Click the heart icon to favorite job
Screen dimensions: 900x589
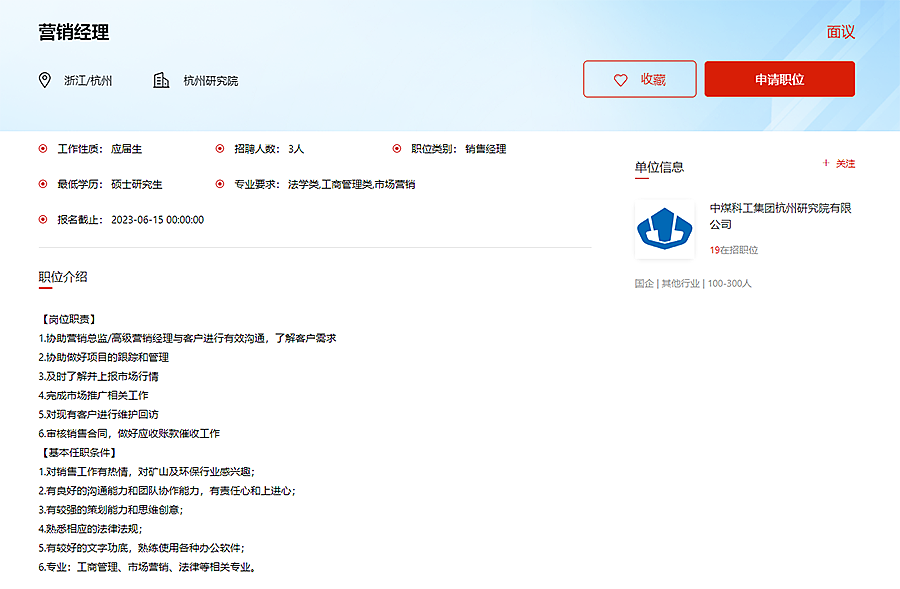[x=620, y=80]
